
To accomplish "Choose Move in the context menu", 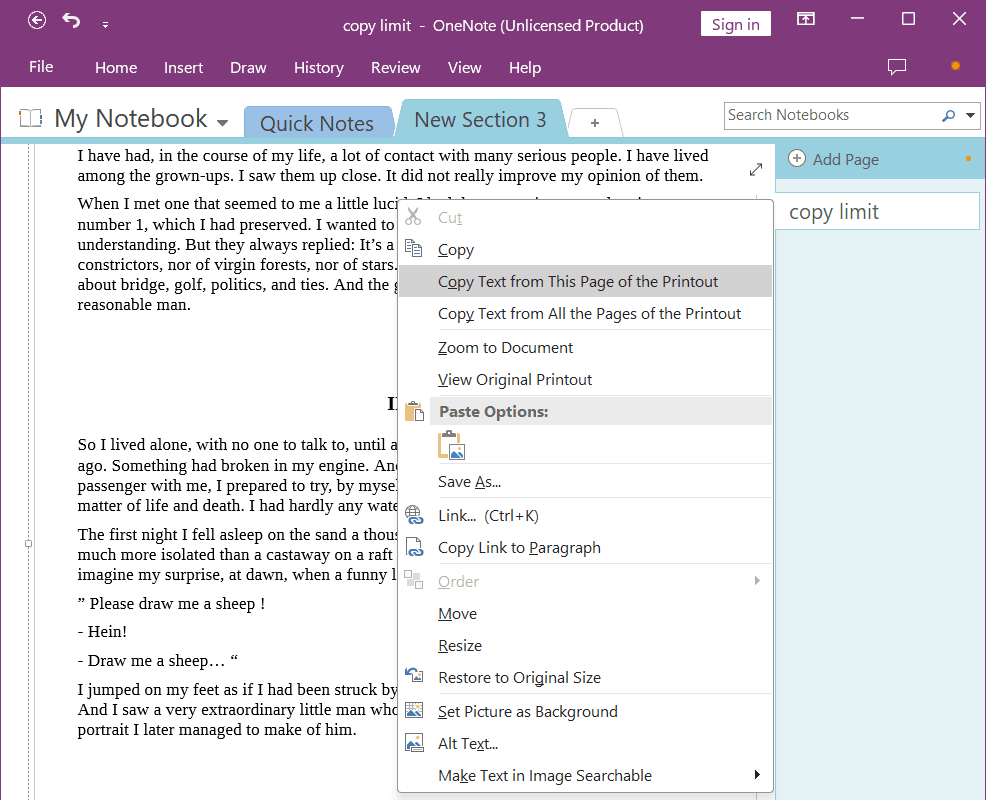I will [585, 613].
